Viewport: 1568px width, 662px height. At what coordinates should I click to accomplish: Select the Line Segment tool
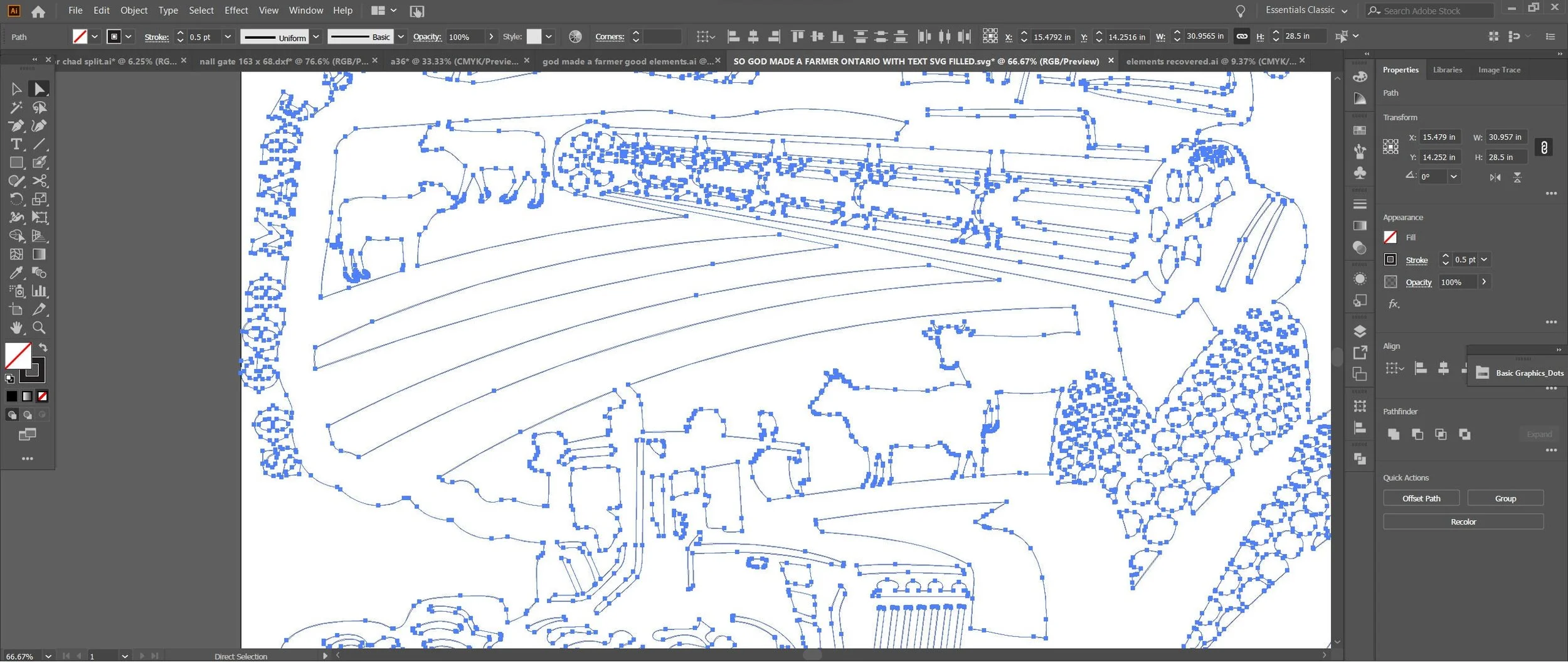coord(39,144)
